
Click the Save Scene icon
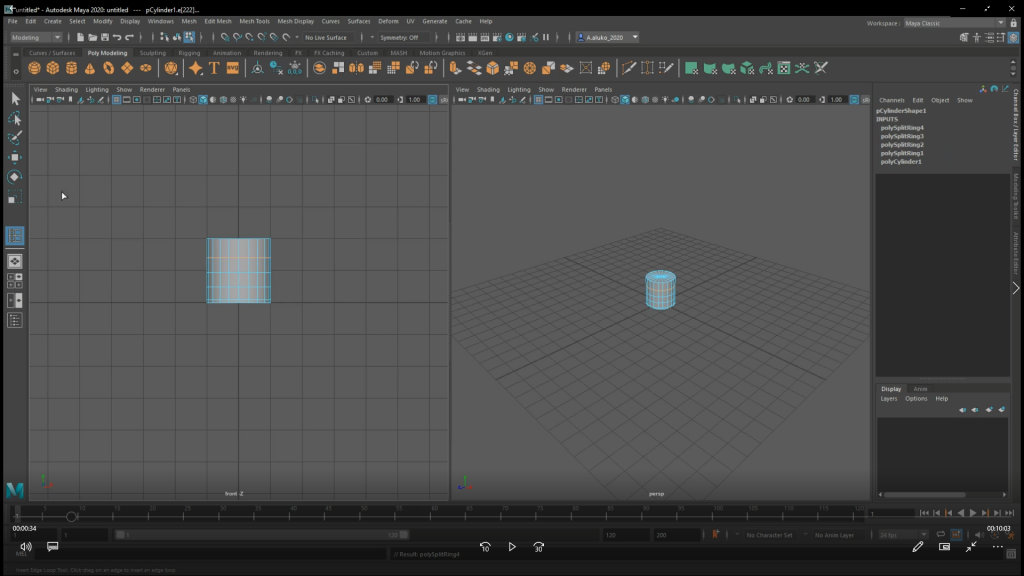tap(103, 37)
